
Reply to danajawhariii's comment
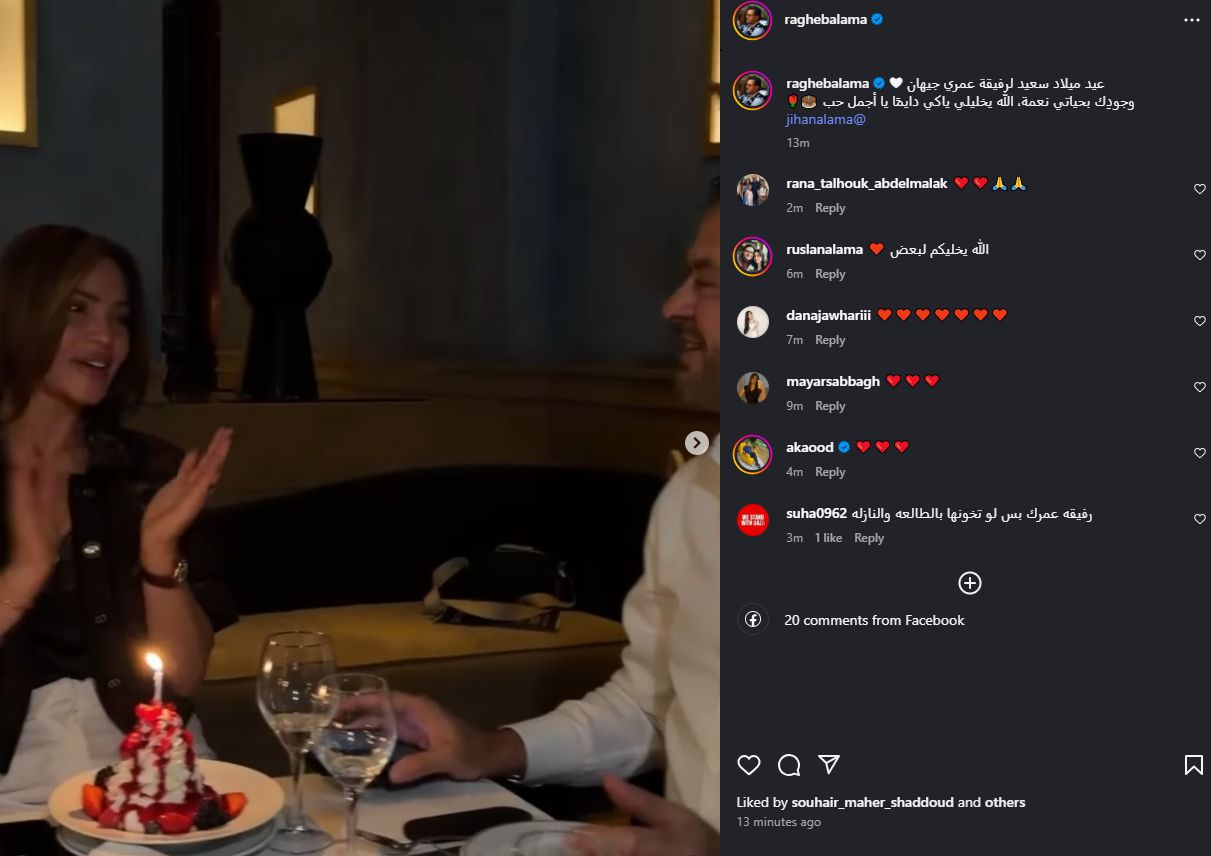[x=830, y=340]
